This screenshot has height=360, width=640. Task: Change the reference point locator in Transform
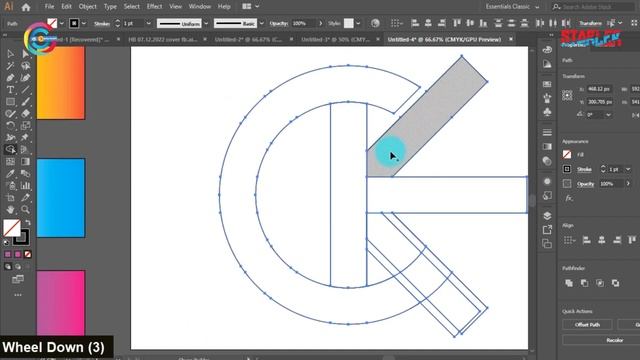pyautogui.click(x=567, y=96)
